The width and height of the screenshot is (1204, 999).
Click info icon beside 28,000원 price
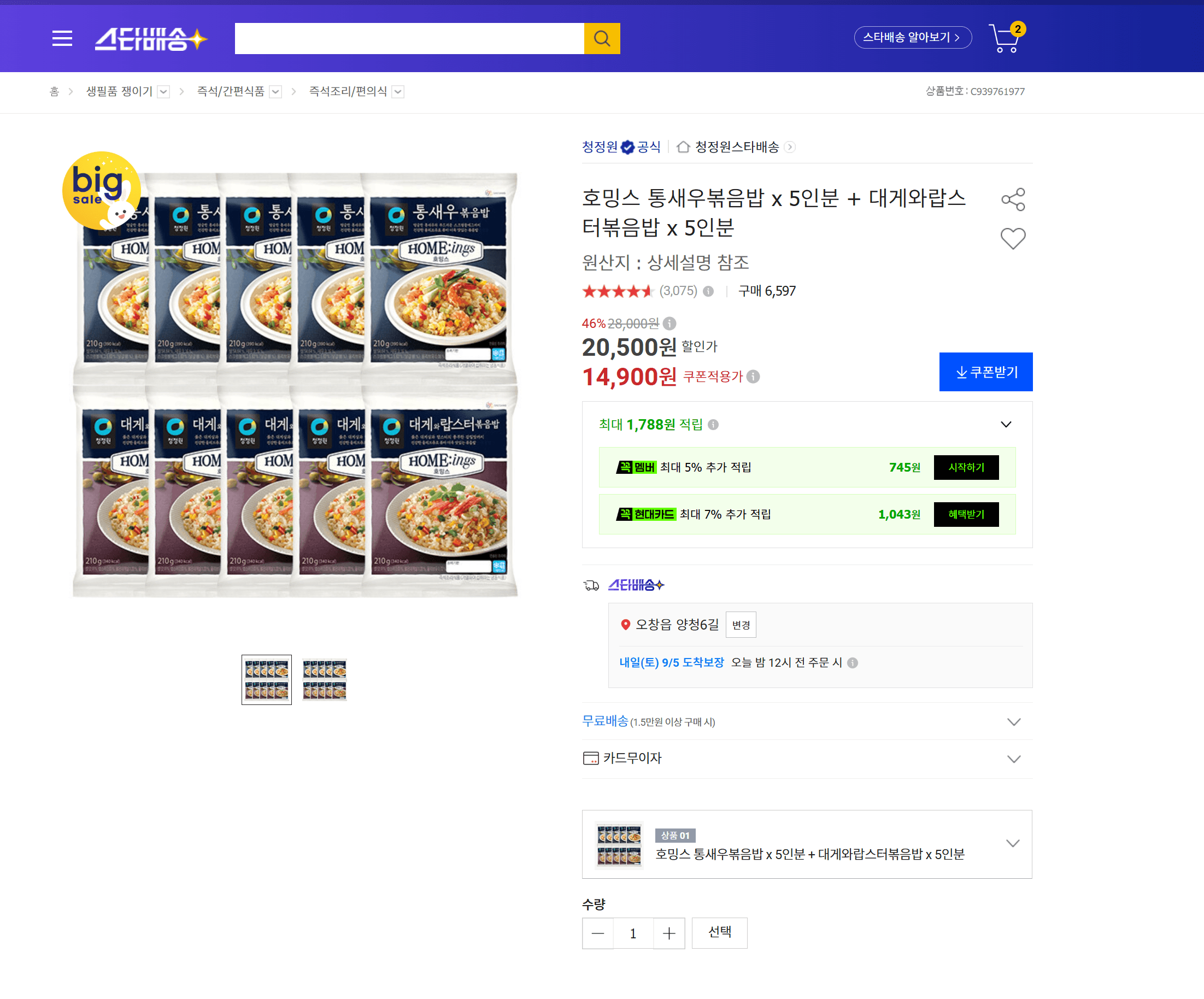(669, 324)
